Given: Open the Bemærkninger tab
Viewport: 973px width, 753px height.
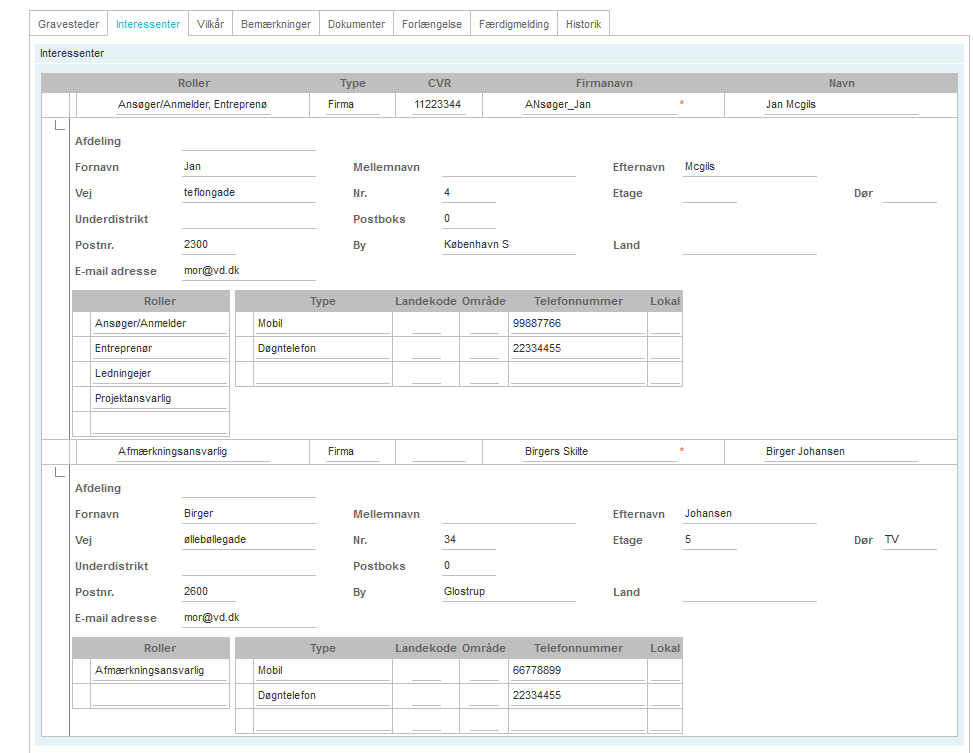Looking at the screenshot, I should point(276,24).
